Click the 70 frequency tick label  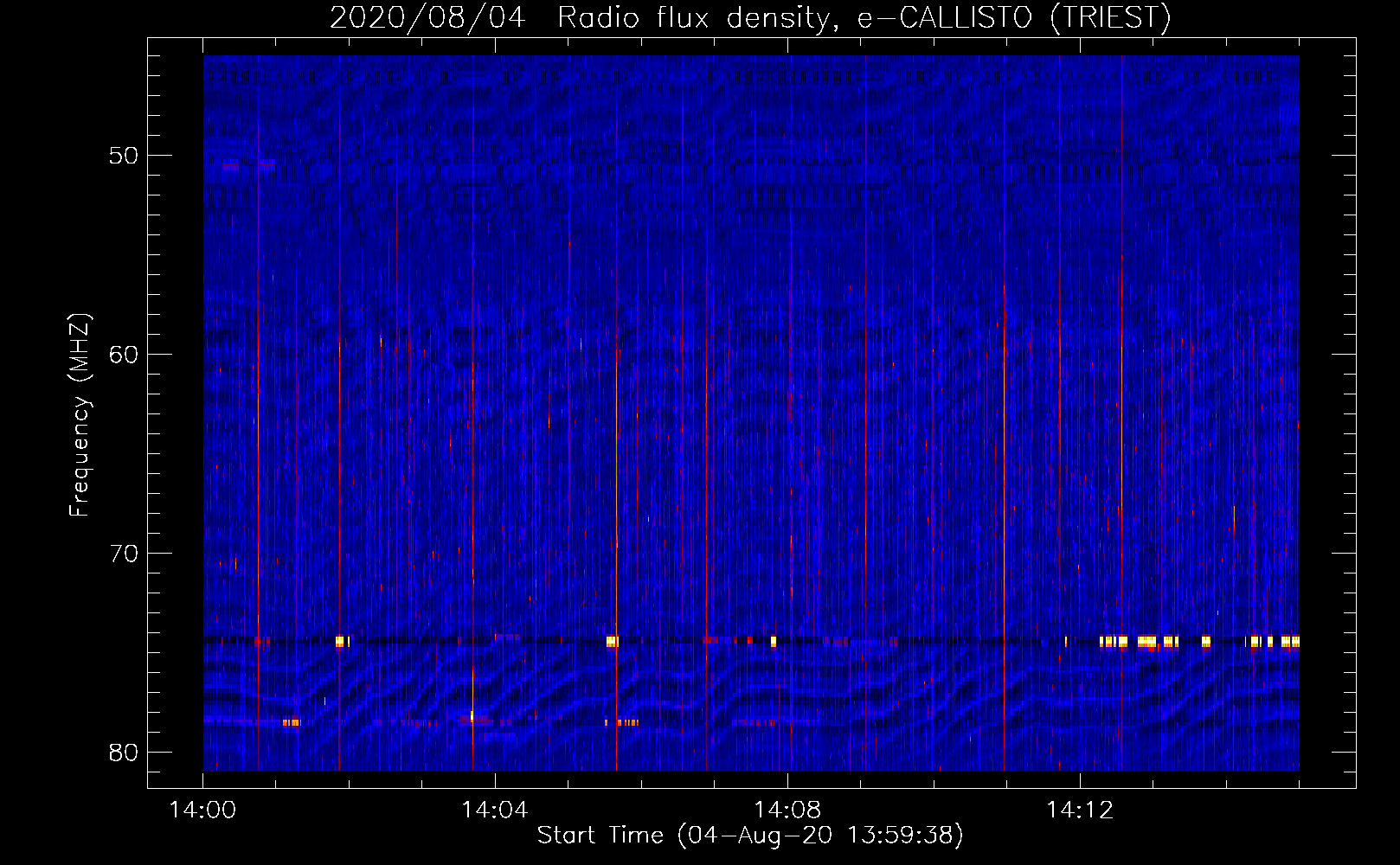[x=125, y=554]
